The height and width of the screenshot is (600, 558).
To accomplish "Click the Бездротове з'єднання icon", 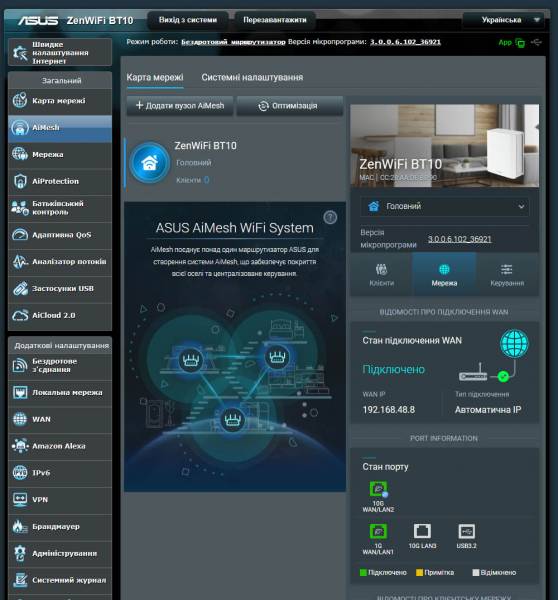I will [x=20, y=365].
